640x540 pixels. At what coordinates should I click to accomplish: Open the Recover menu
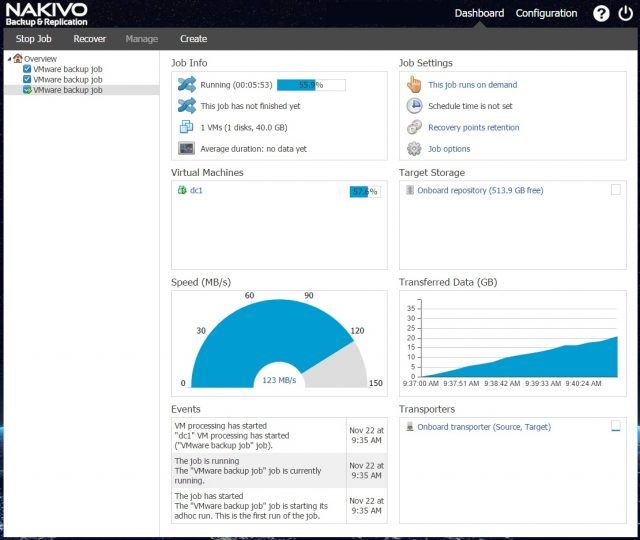(89, 39)
